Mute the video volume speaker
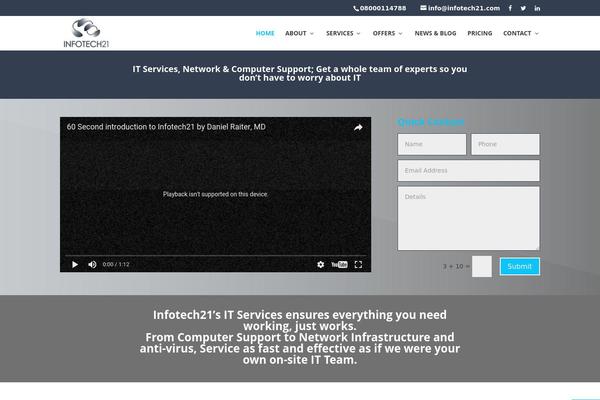600x400 pixels. tap(92, 264)
